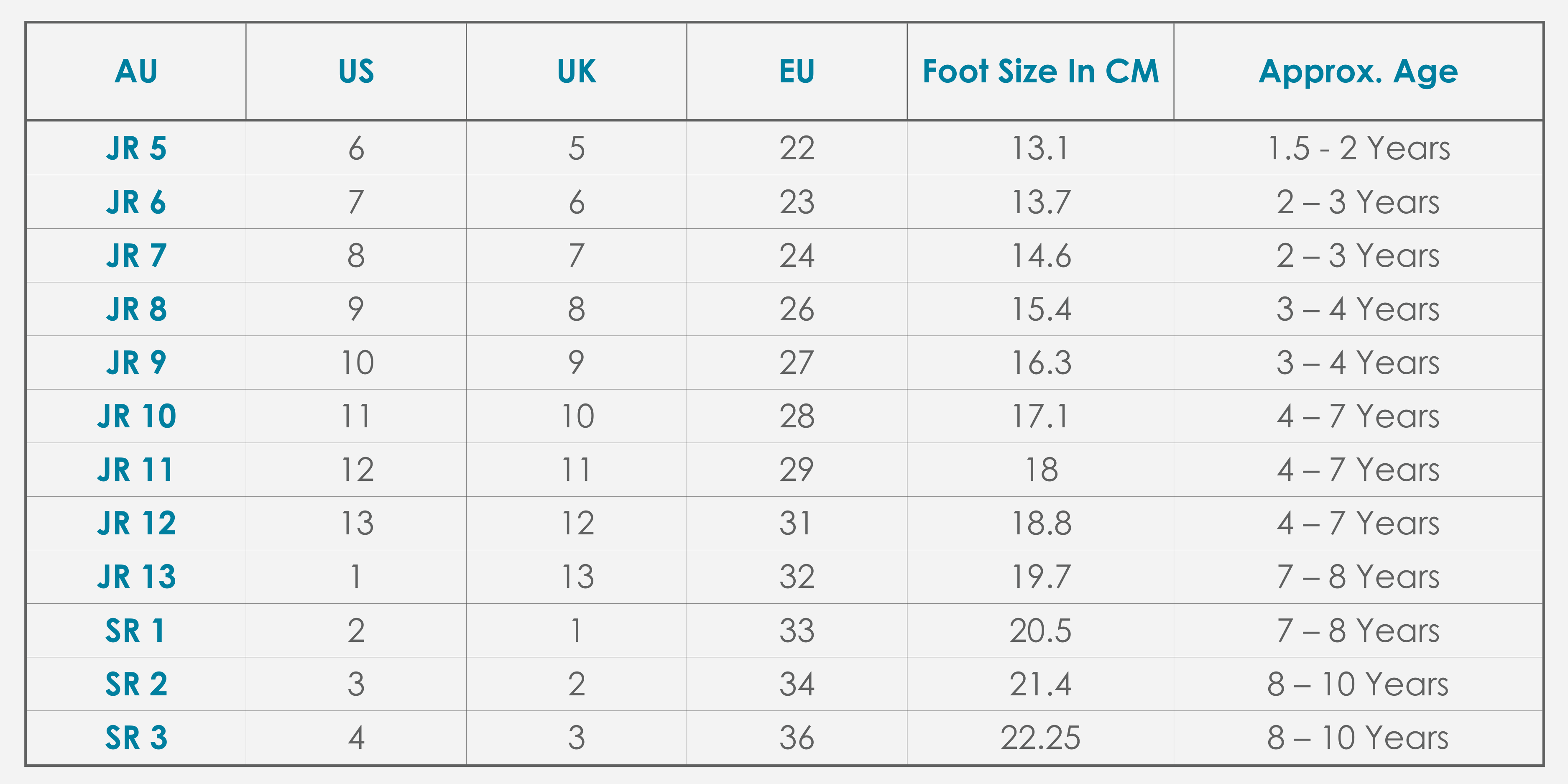Select the EU column header

click(x=797, y=71)
